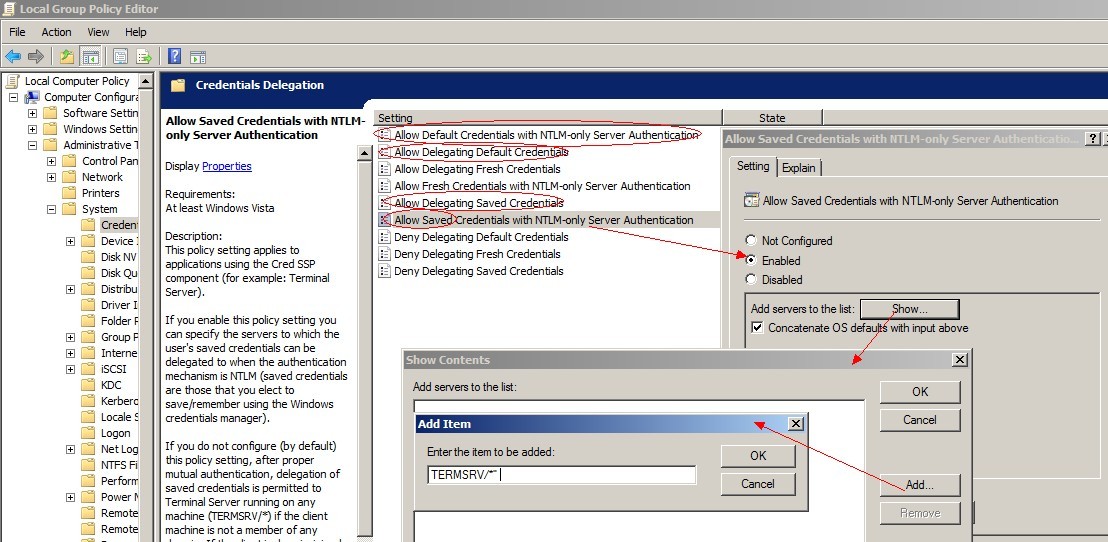Screen dimensions: 1108x542
Task: Click the Up one level folder icon
Action: coord(67,56)
